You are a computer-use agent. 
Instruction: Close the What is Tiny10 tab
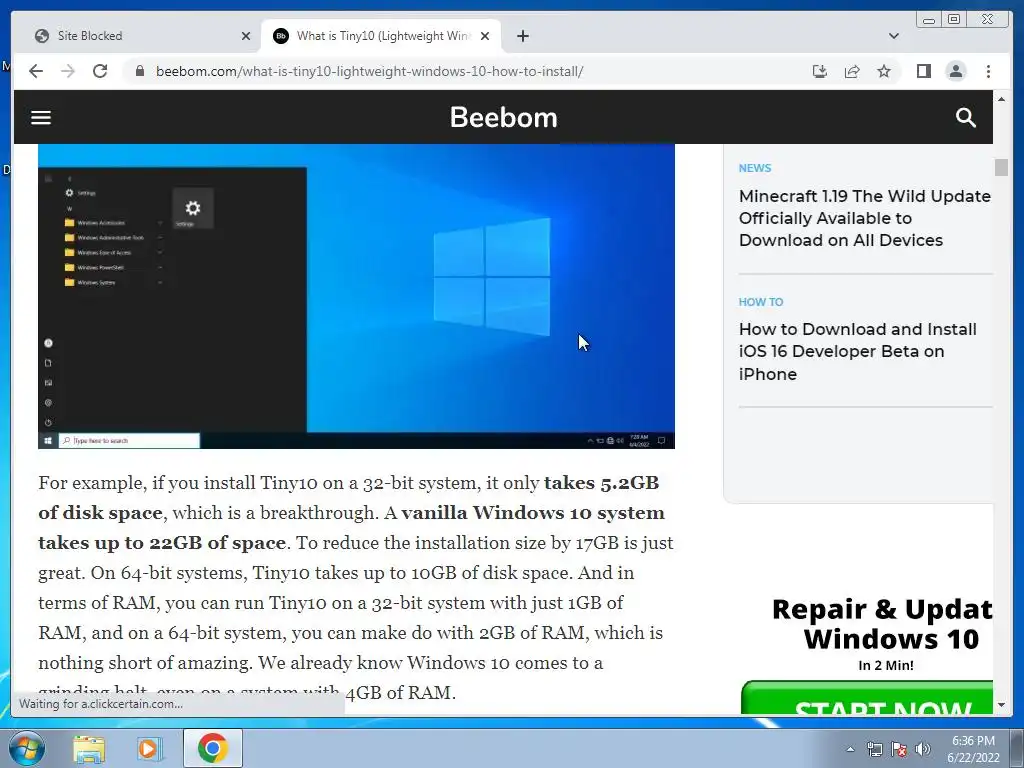(x=485, y=36)
